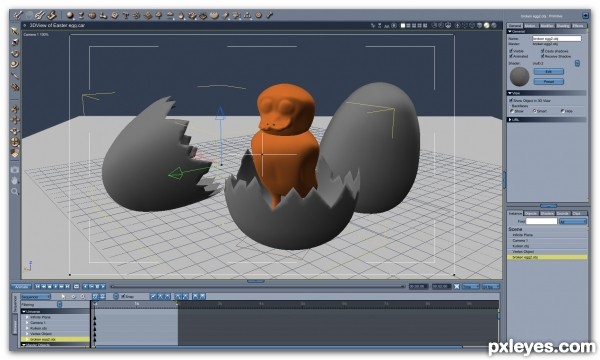Choose the highlighted sphere display mode icon in view header
600x360 pixels.
coord(486,26)
